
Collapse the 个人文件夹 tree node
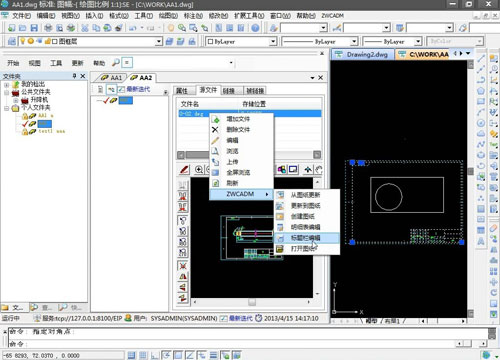coord(7,108)
